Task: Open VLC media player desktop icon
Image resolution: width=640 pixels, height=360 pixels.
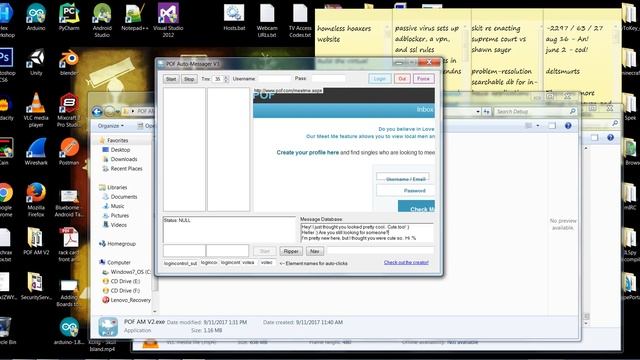Action: (x=36, y=110)
